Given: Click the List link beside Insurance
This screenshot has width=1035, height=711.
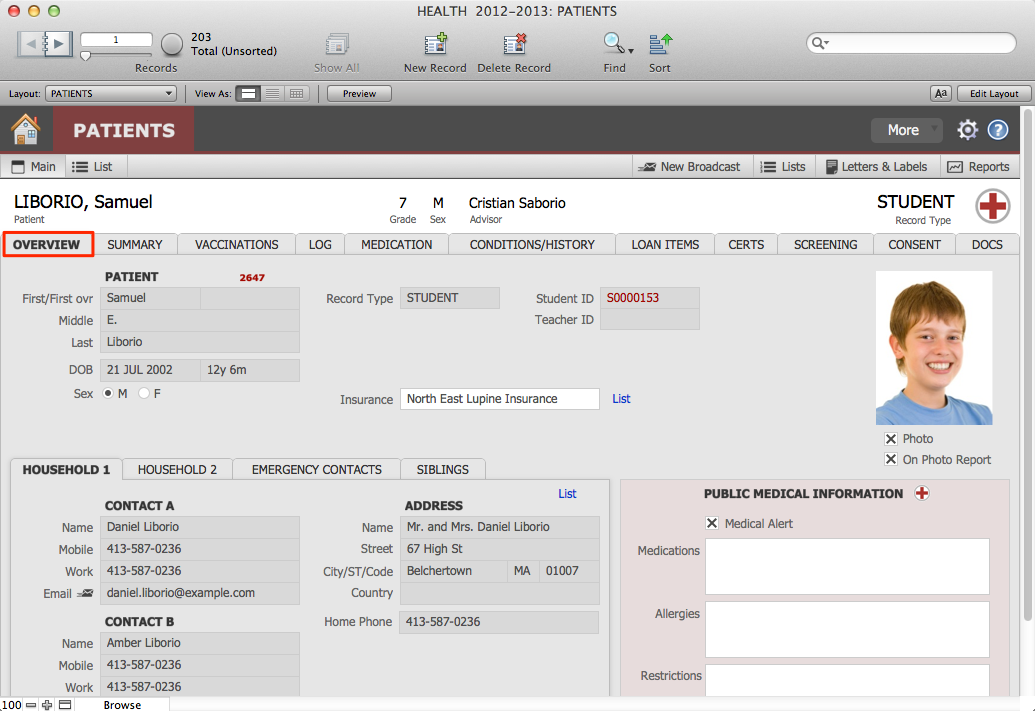Looking at the screenshot, I should (621, 399).
